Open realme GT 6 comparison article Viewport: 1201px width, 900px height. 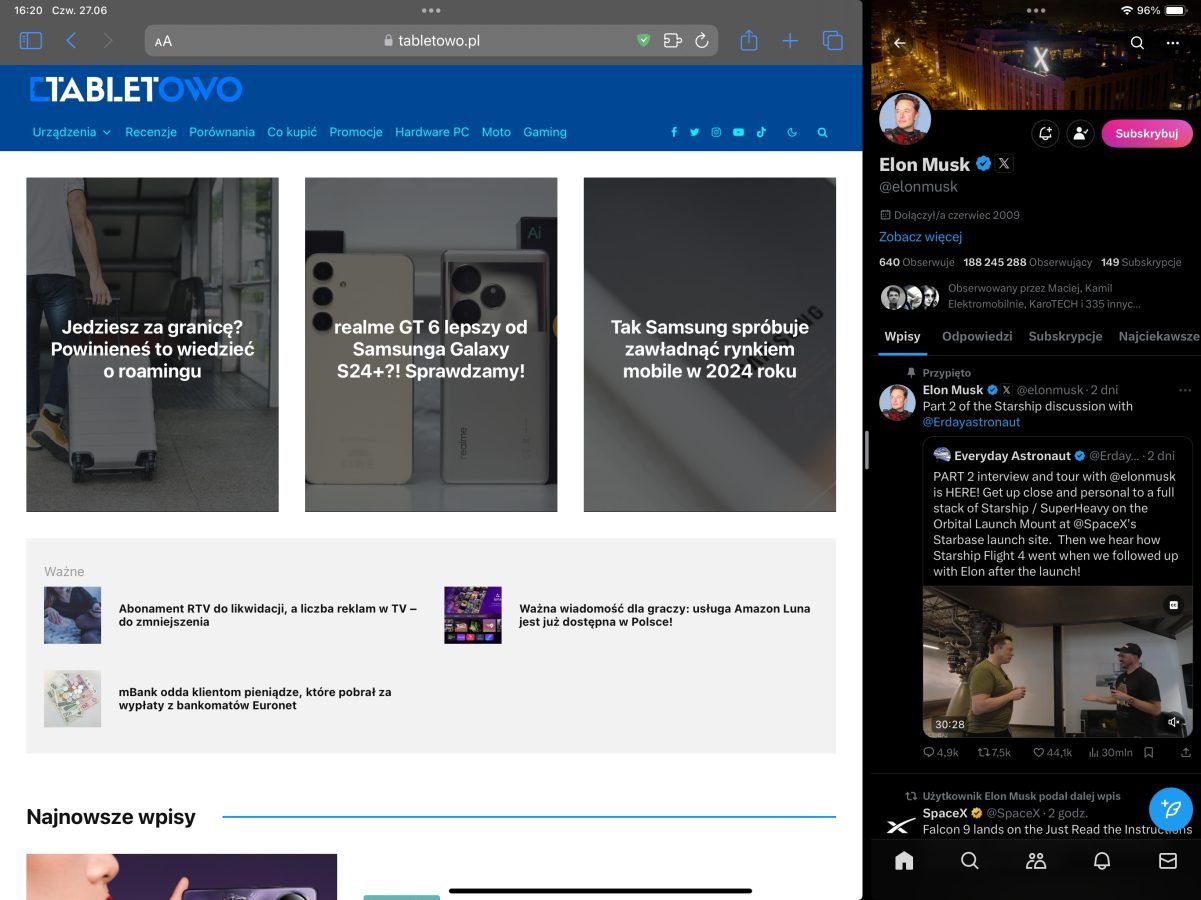(x=431, y=345)
